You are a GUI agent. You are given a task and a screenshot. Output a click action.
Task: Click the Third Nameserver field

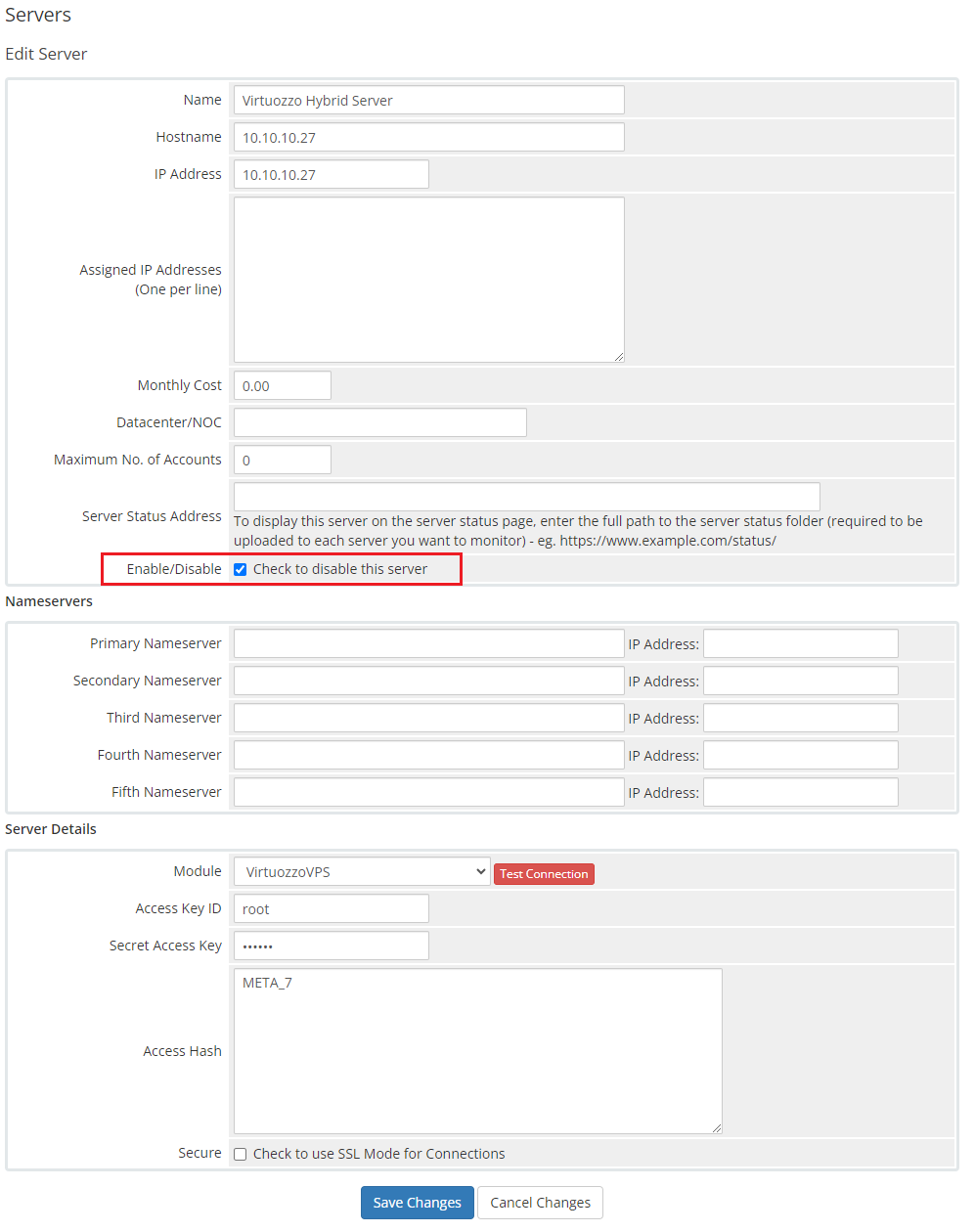tap(428, 718)
